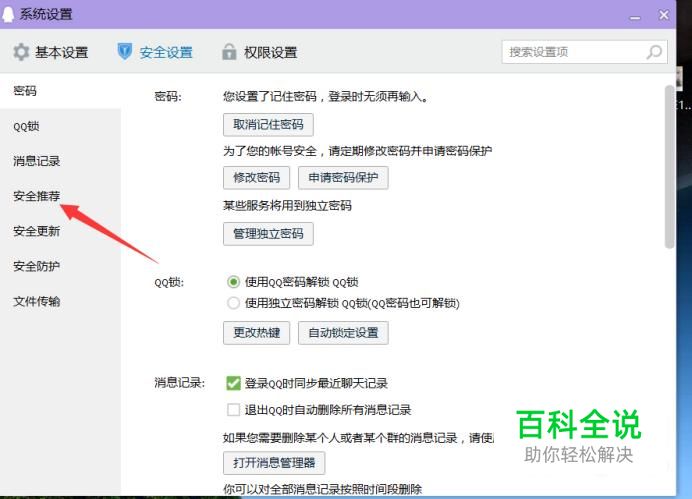692x499 pixels.
Task: Focus the 搜索设置项 search field
Action: coord(584,52)
